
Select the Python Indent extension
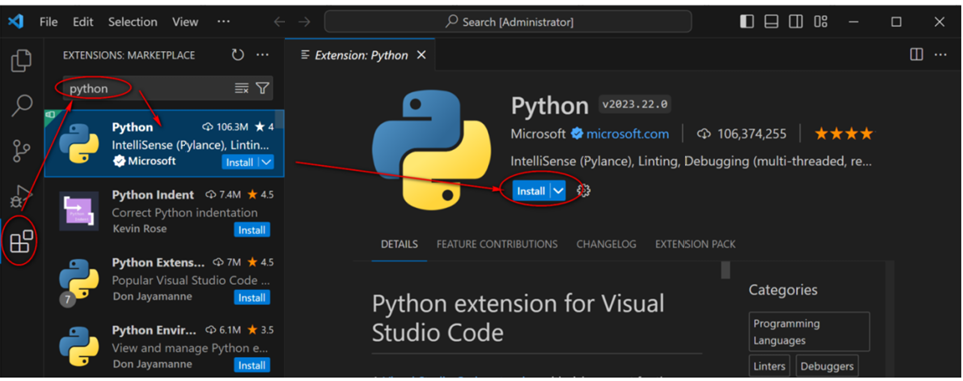(164, 211)
